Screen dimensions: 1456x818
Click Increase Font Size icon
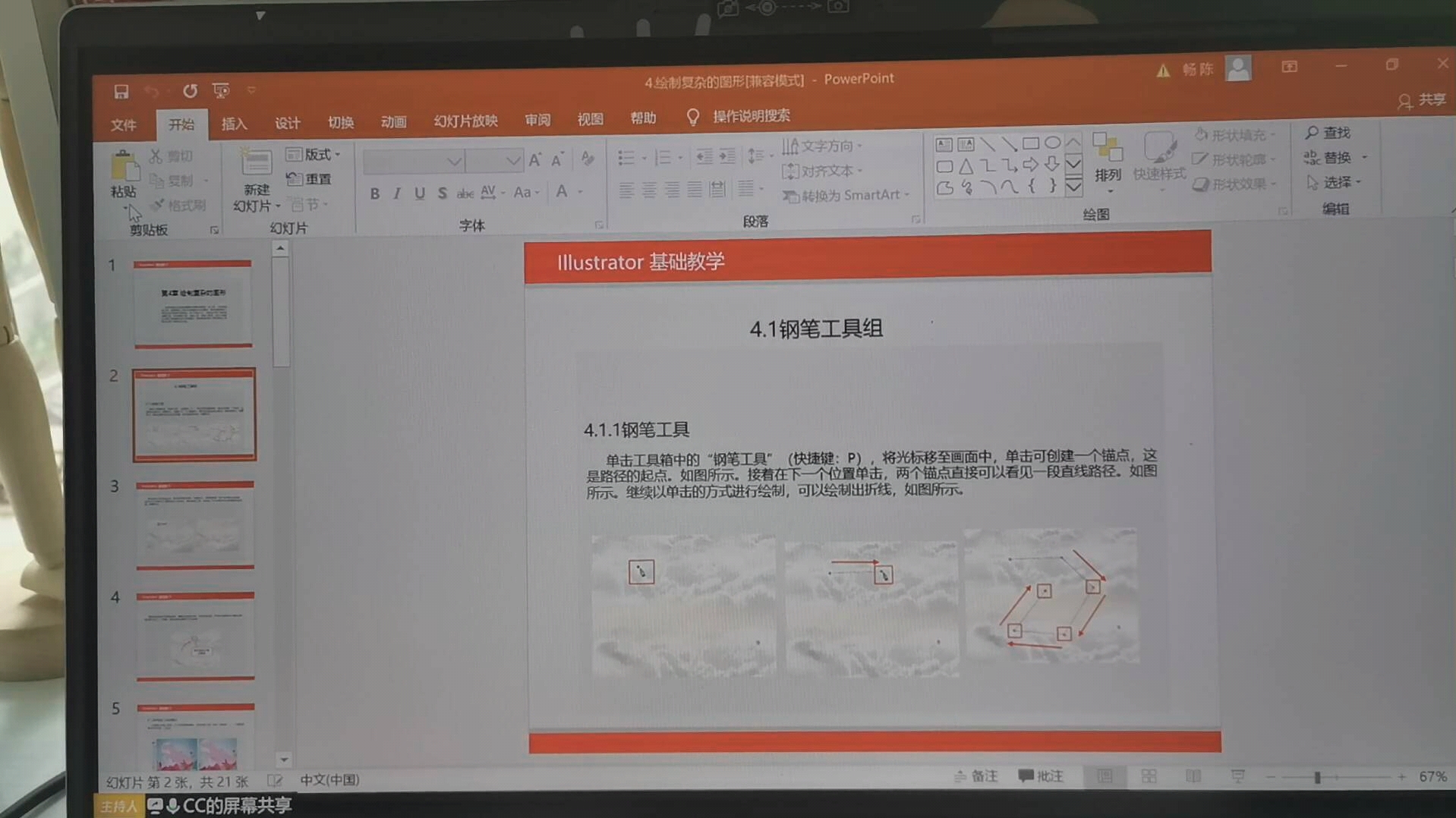535,160
